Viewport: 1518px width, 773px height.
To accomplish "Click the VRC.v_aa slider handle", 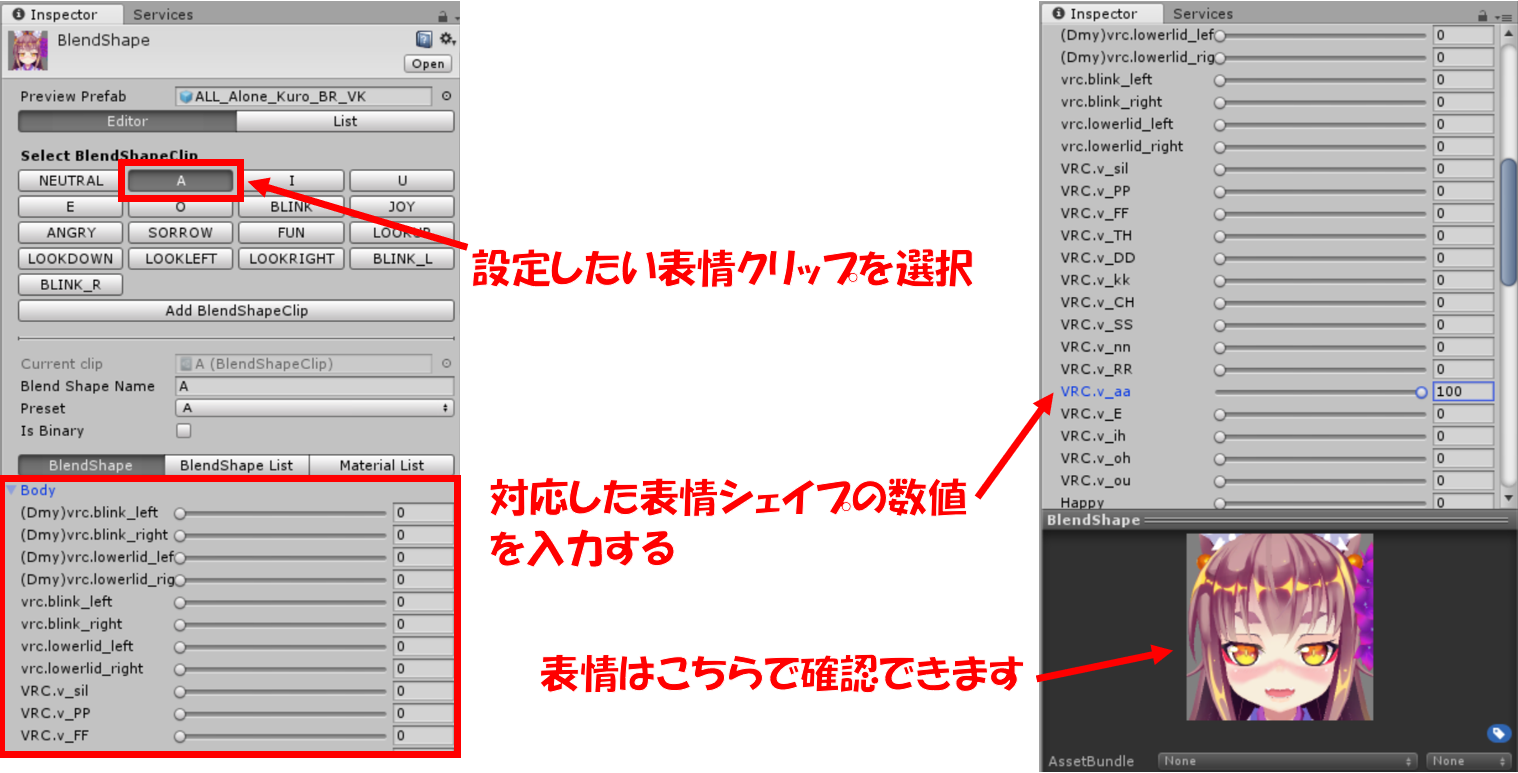I will click(1421, 392).
